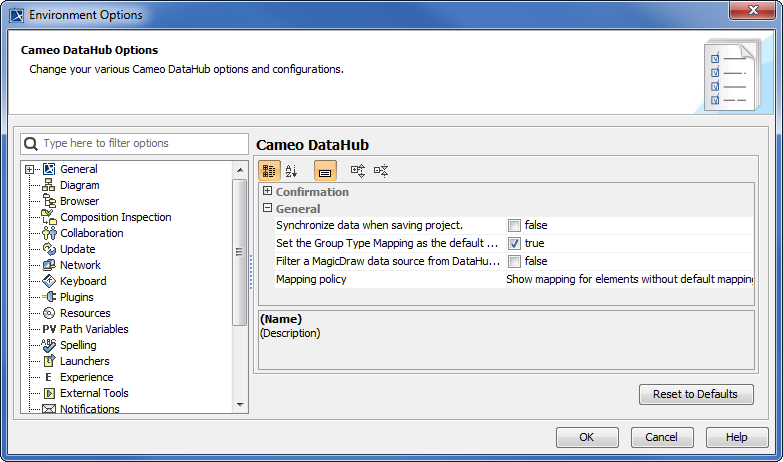
Task: Uncheck Set the Group Type Mapping default
Action: click(x=514, y=243)
